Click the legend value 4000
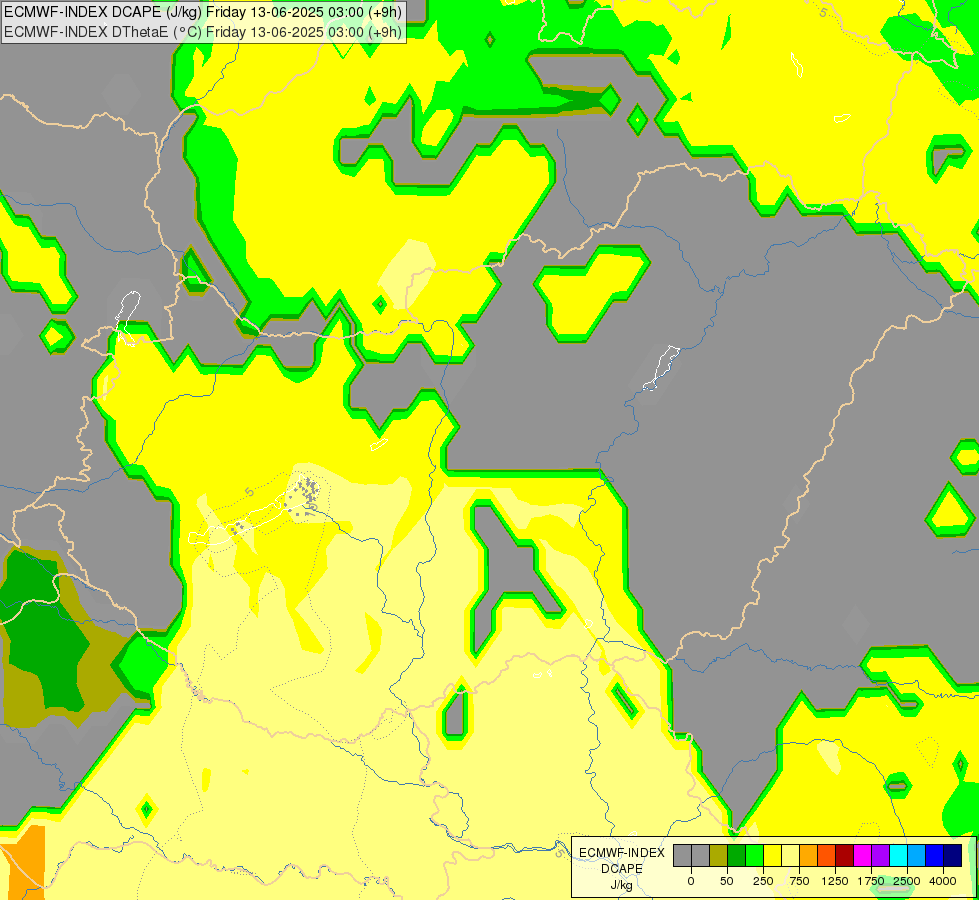 point(943,881)
